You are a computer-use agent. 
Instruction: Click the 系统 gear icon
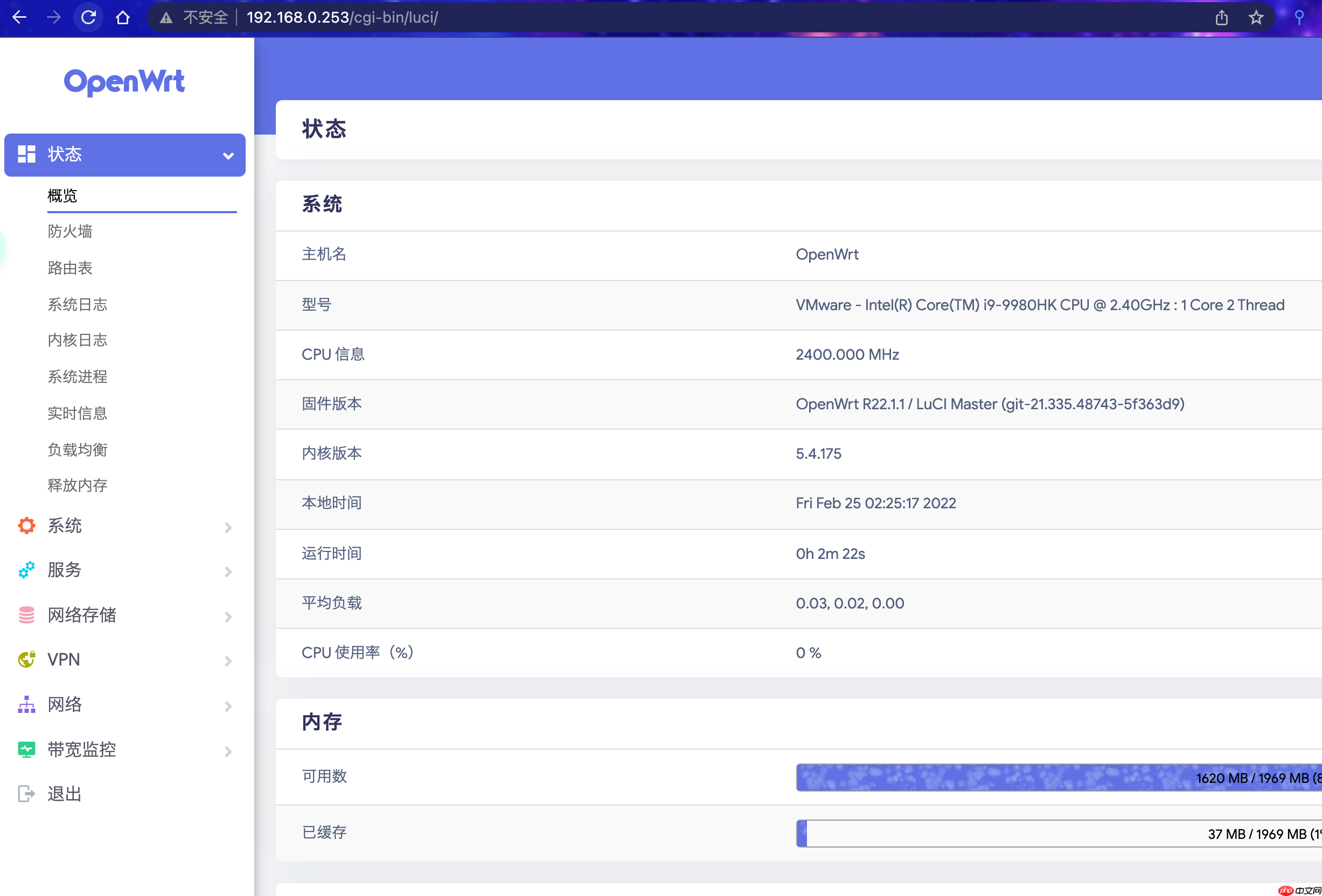pyautogui.click(x=26, y=526)
